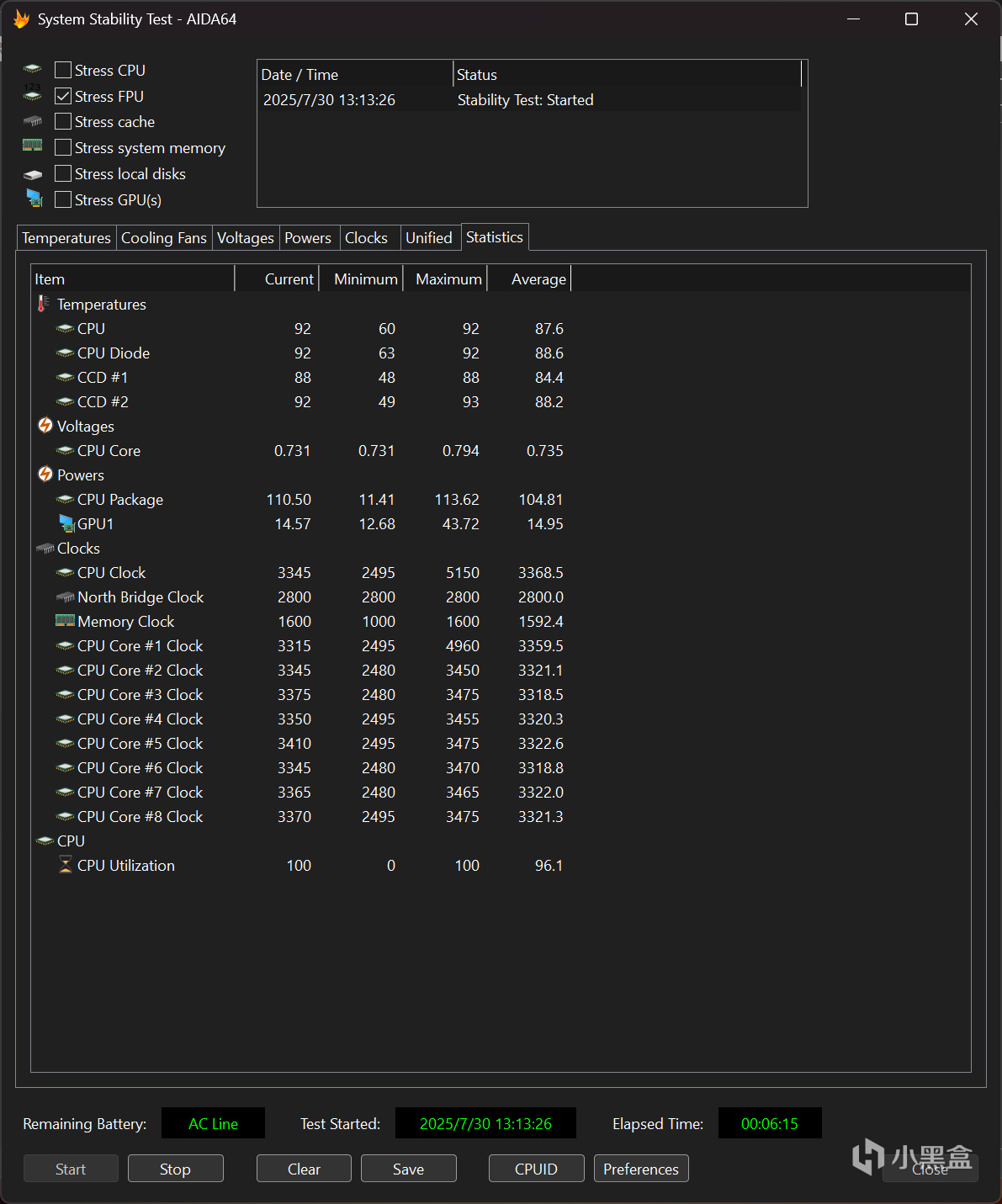Click the CPU temperature row label
The height and width of the screenshot is (1204, 1002).
point(91,328)
